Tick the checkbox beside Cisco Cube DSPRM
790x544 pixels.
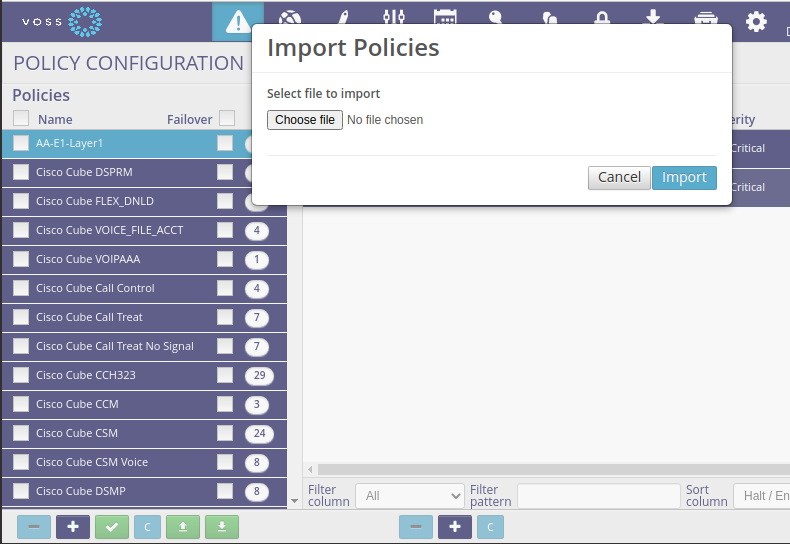click(21, 172)
